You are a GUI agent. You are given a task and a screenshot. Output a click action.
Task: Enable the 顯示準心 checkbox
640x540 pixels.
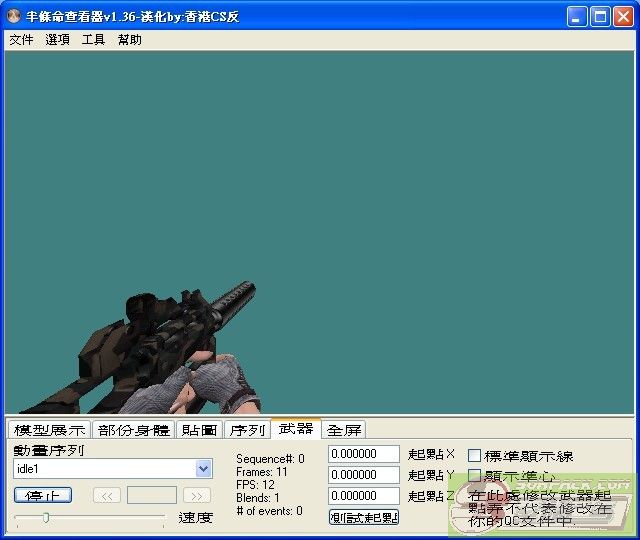click(x=474, y=476)
